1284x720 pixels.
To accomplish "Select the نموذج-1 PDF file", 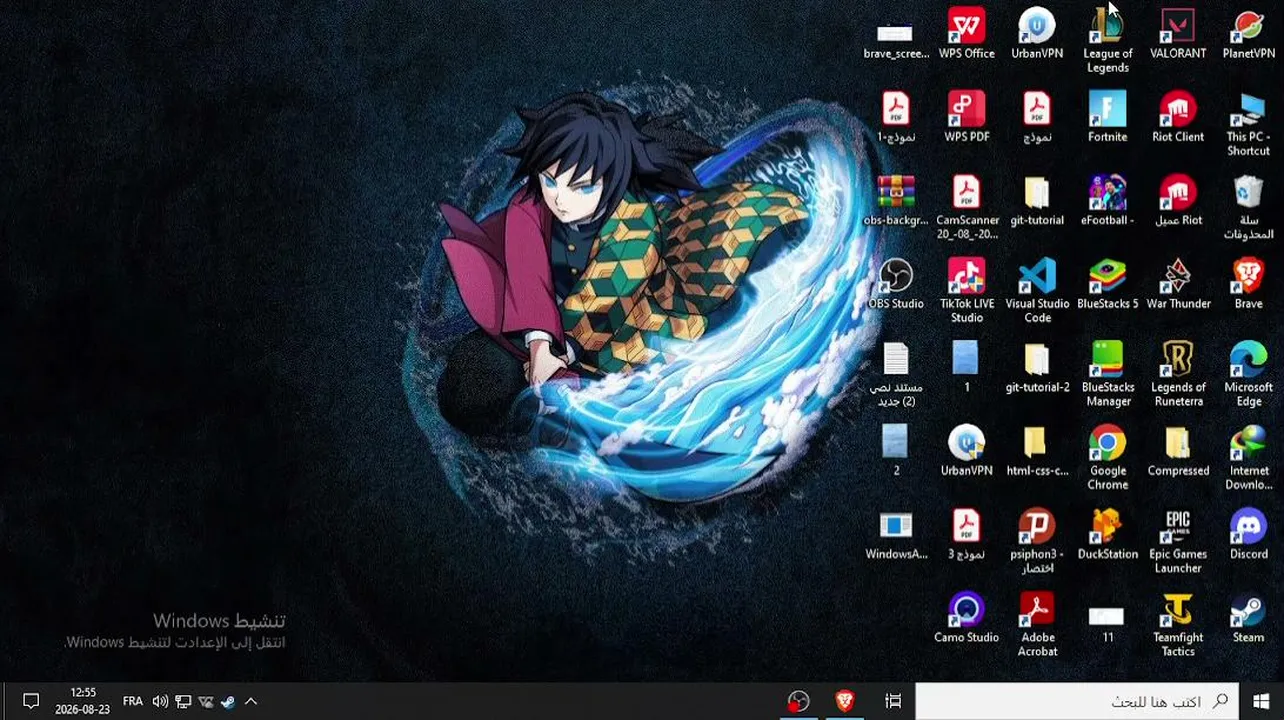I will 895,117.
